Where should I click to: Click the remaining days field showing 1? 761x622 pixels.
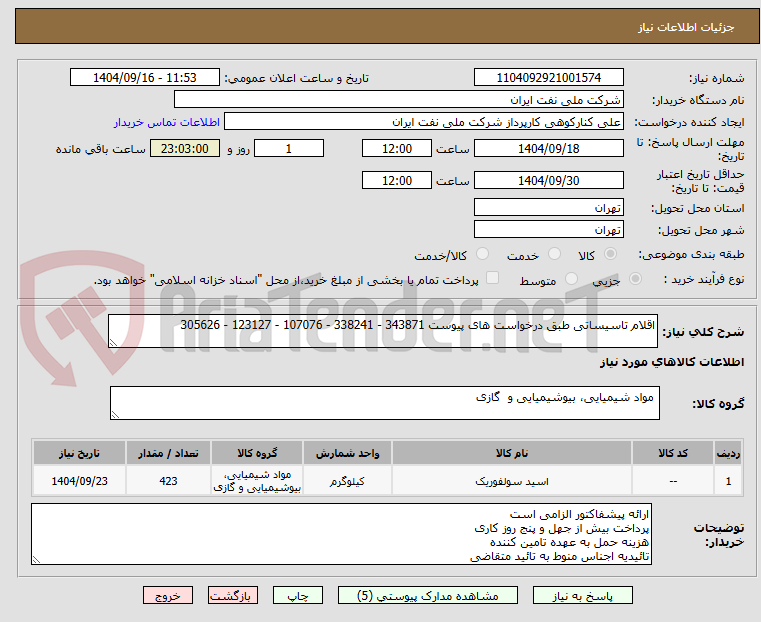tap(289, 148)
